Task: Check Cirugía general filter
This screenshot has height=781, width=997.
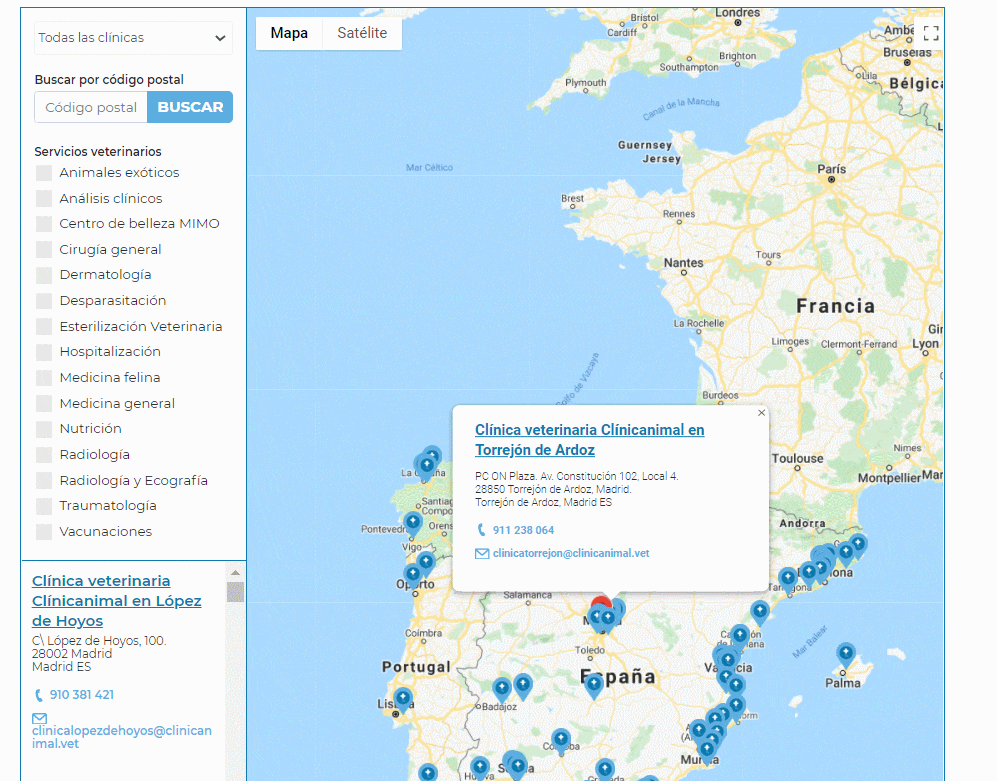Action: 44,249
